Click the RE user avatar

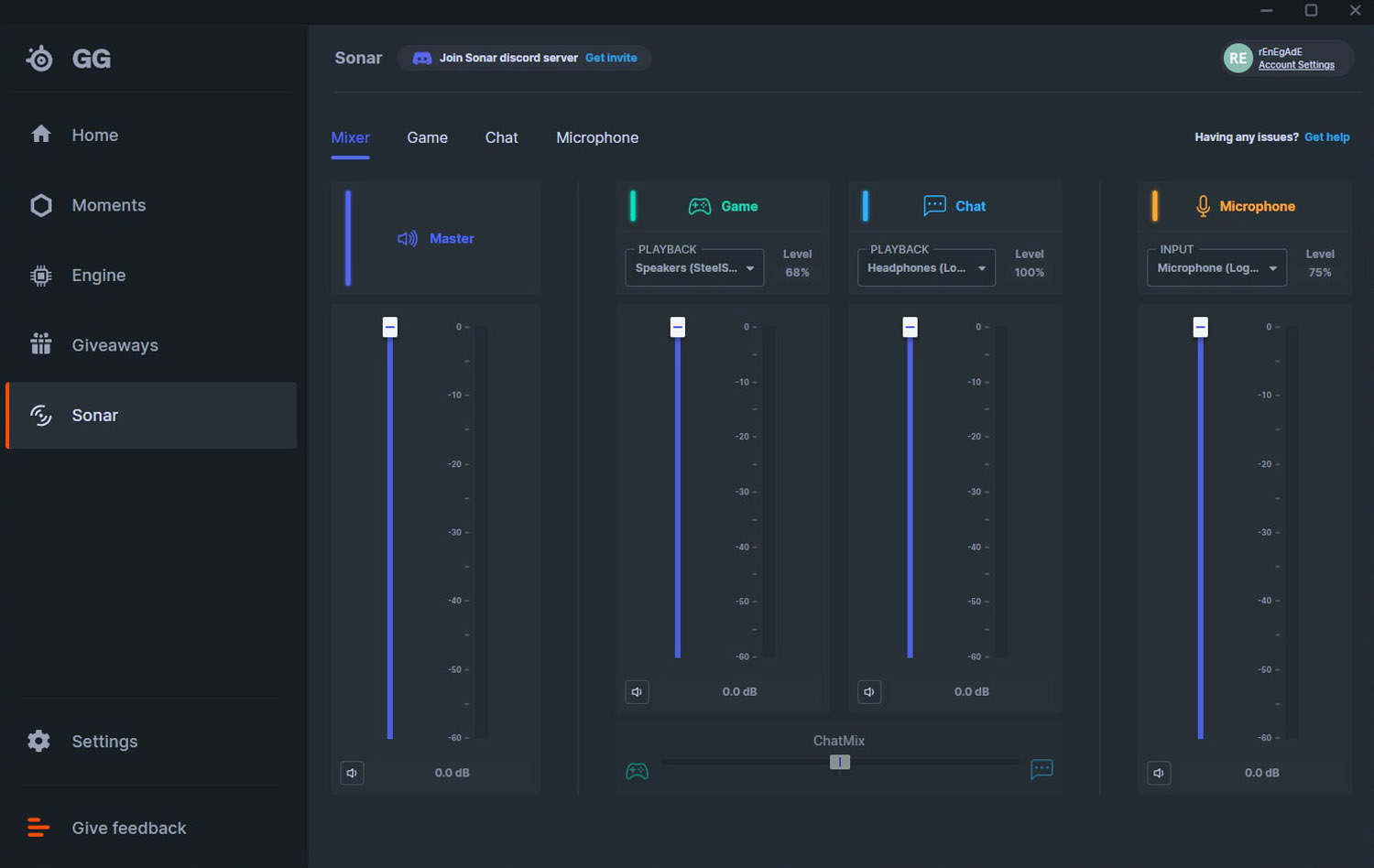[x=1238, y=58]
